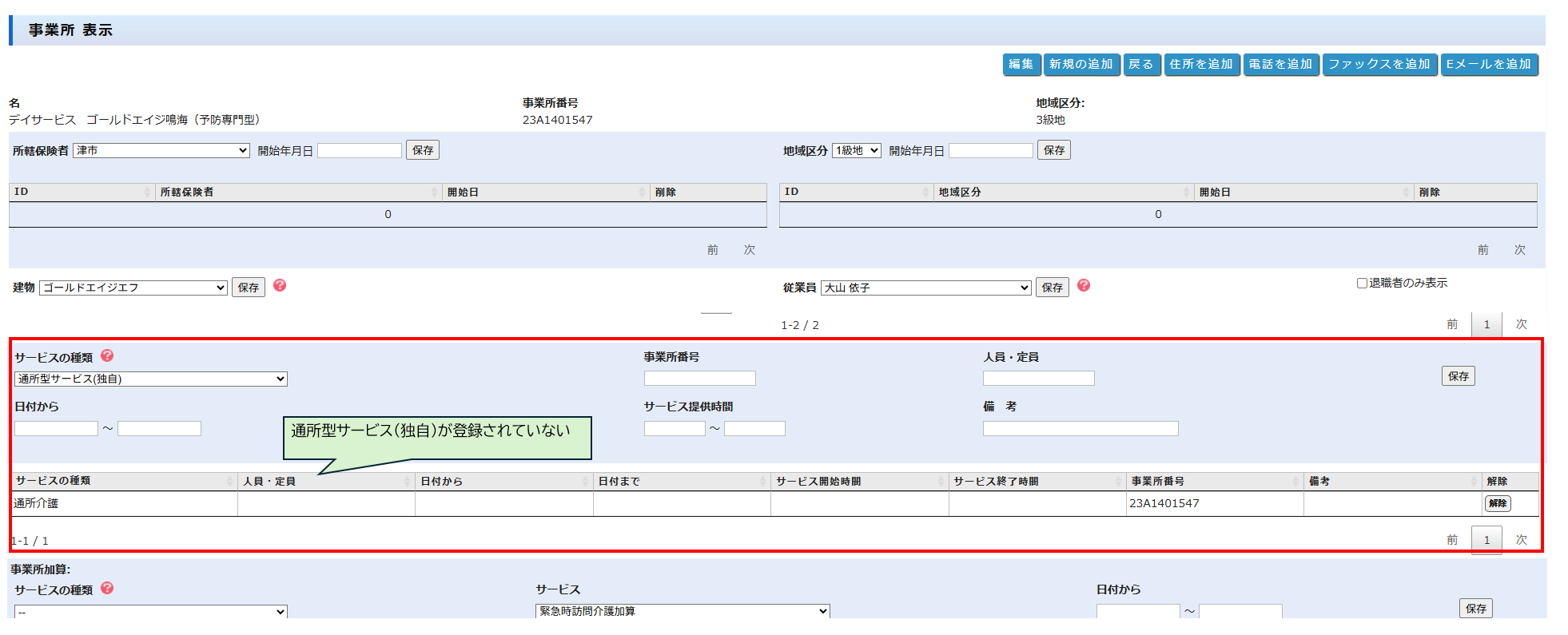Open 建物 dropdown showing ゴールドエイジエフ
1568x635 pixels.
[x=133, y=288]
